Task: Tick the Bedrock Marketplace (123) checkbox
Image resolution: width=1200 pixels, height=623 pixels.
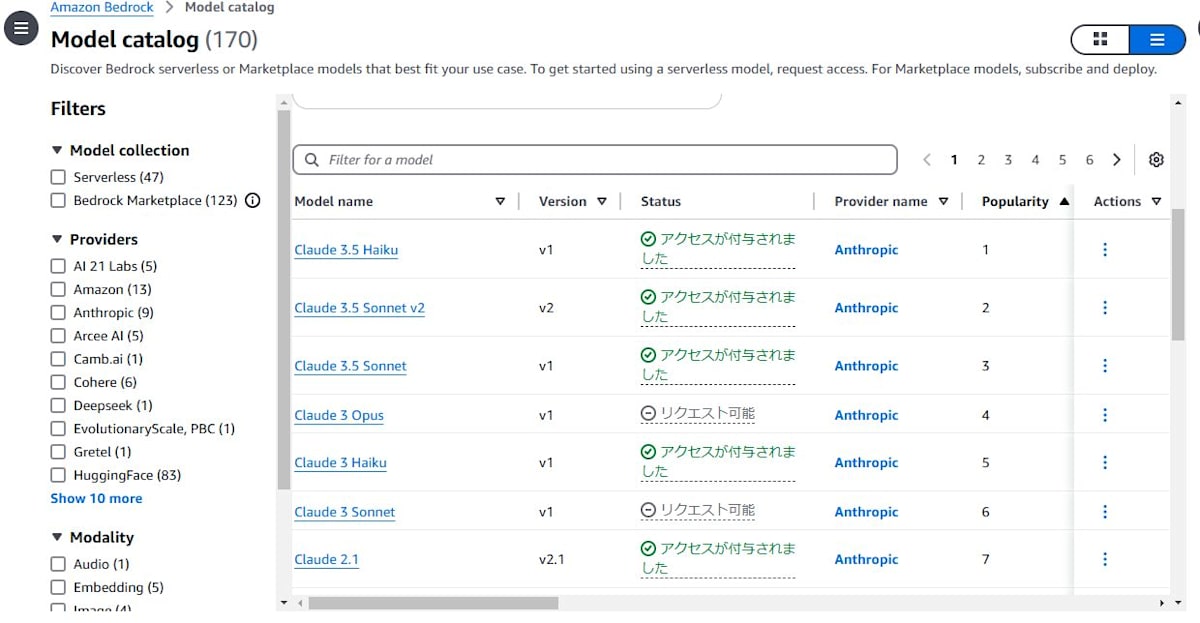Action: click(58, 200)
